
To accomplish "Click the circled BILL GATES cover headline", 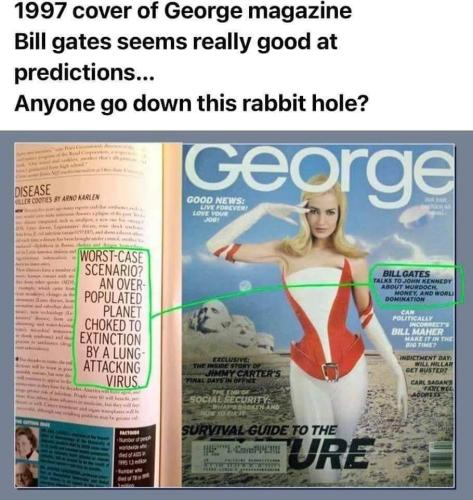I will click(418, 286).
